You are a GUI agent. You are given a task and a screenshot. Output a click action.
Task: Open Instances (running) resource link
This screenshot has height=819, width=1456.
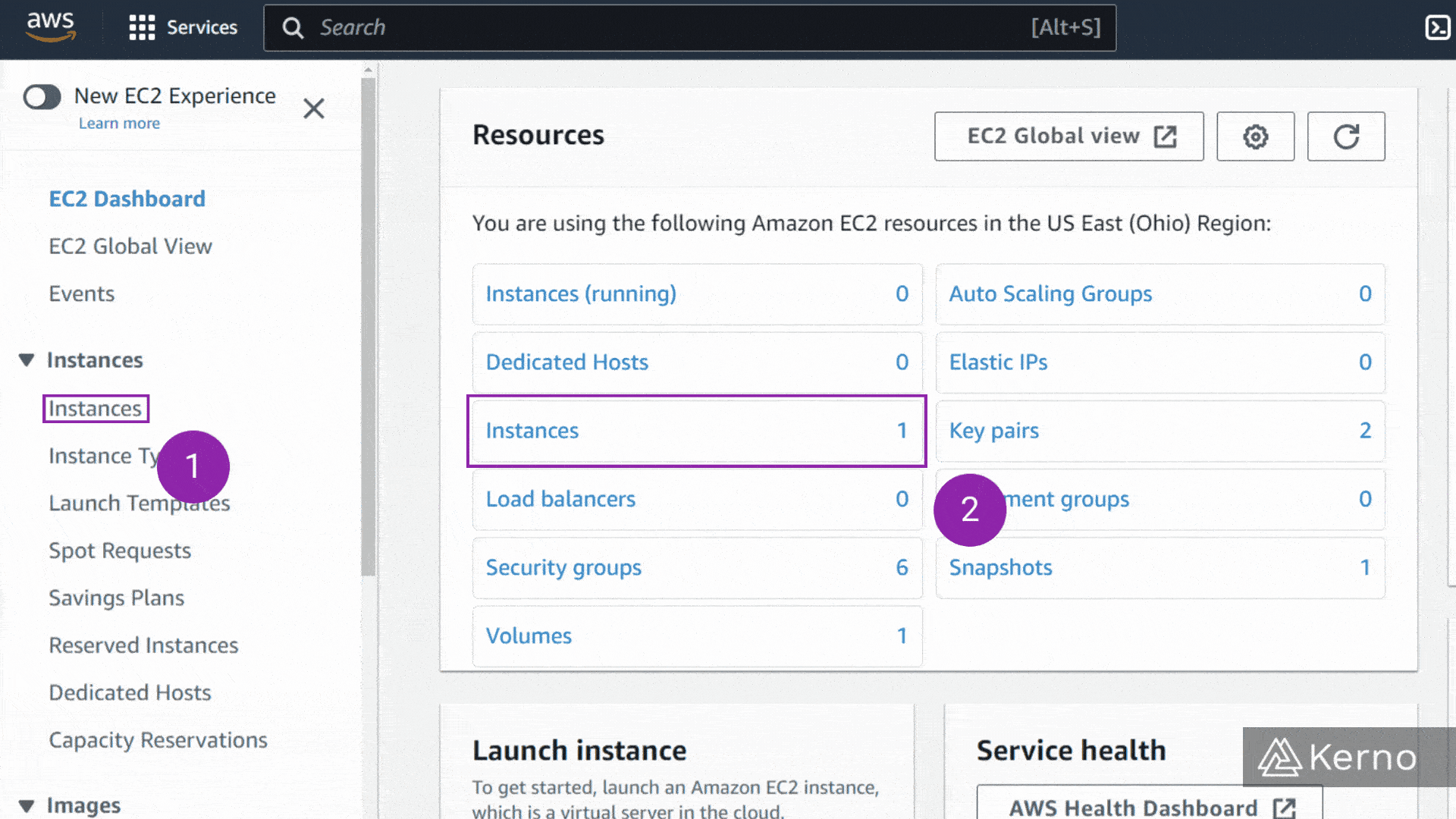[581, 294]
